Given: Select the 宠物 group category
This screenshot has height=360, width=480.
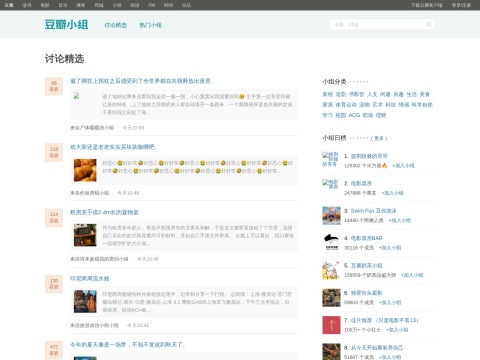Looking at the screenshot, I should tap(364, 105).
